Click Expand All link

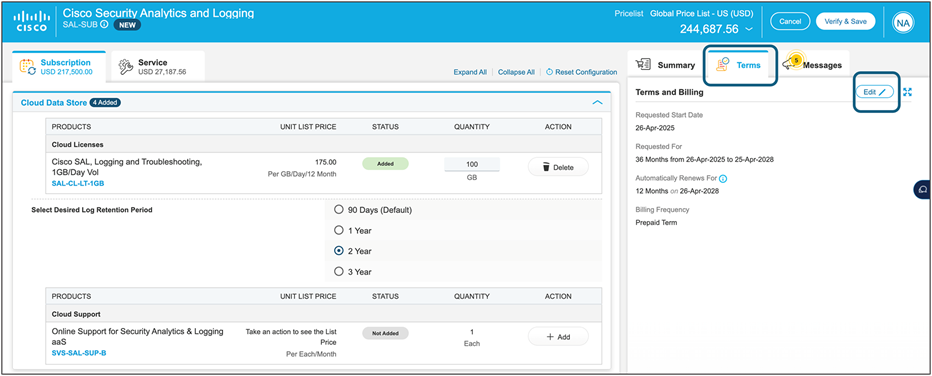point(470,72)
